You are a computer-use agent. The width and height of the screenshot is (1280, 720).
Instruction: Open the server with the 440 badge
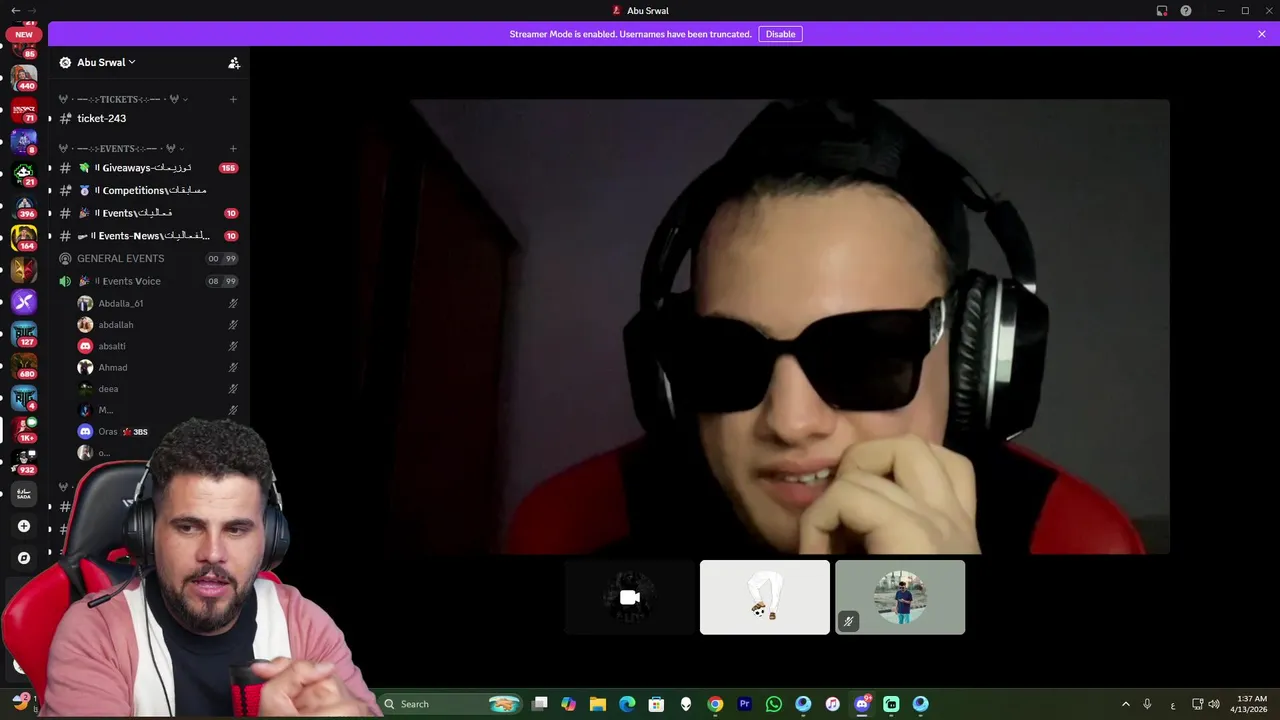[24, 77]
